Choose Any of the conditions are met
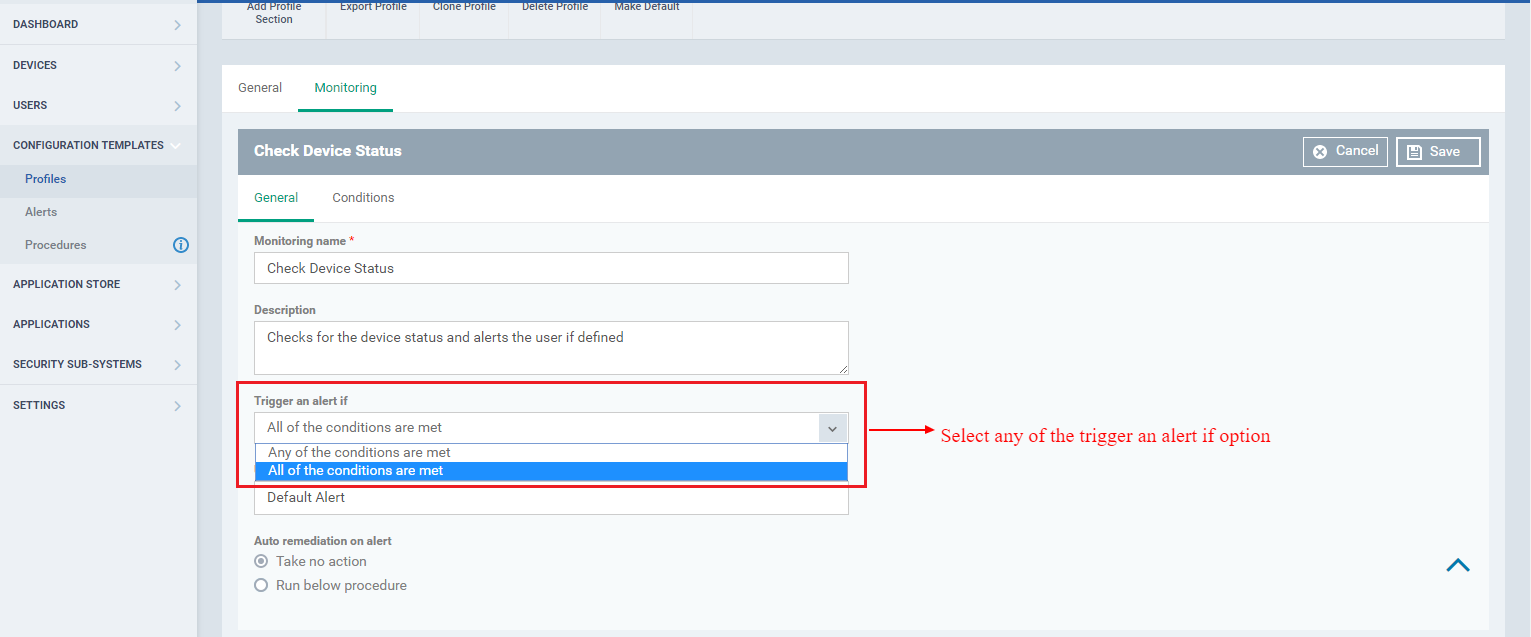This screenshot has width=1531, height=637. 551,453
